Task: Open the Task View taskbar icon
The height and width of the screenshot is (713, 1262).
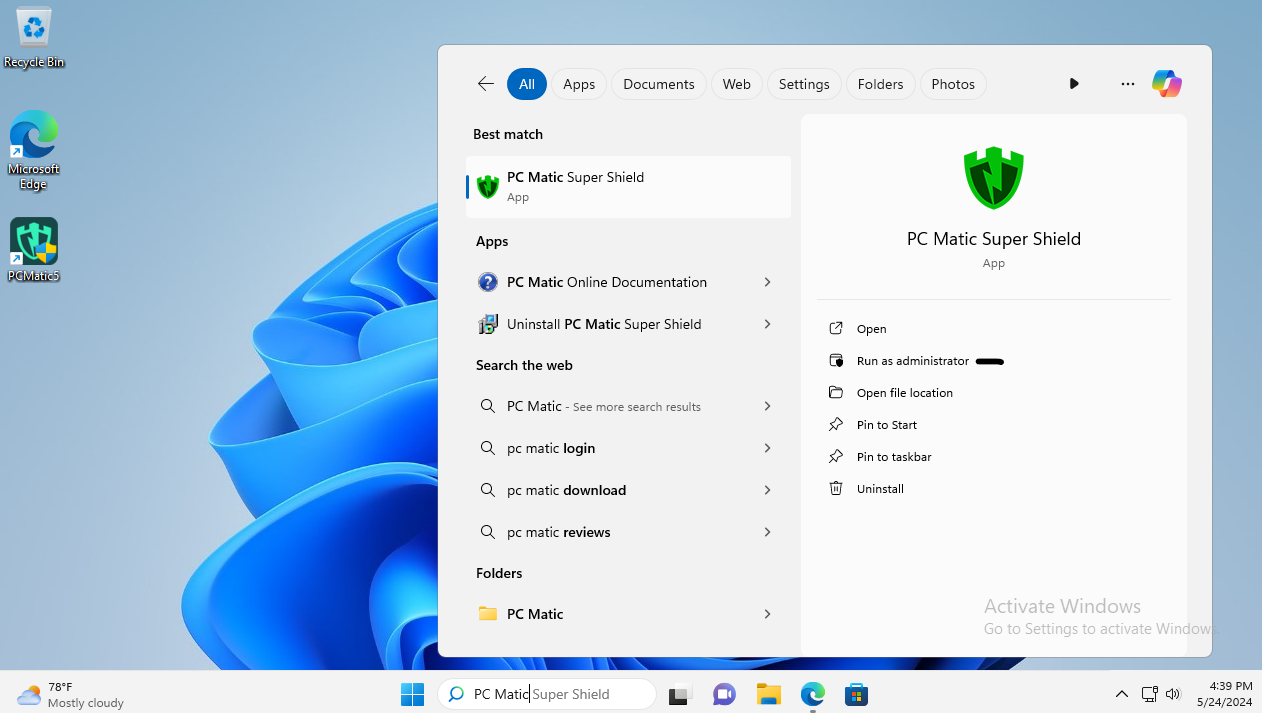Action: point(680,694)
